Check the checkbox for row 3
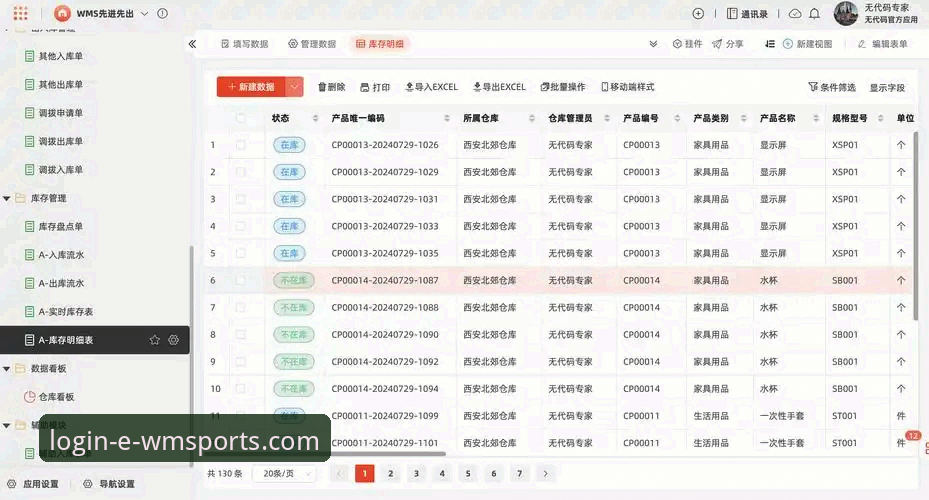The height and width of the screenshot is (500, 929). click(241, 199)
